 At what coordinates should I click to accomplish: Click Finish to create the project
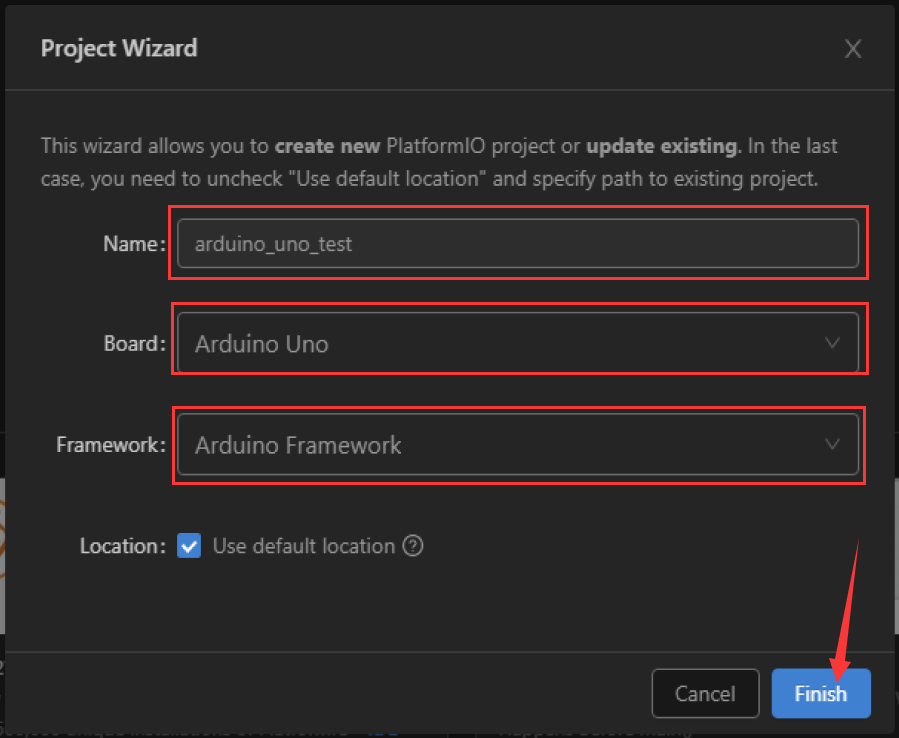(x=821, y=693)
